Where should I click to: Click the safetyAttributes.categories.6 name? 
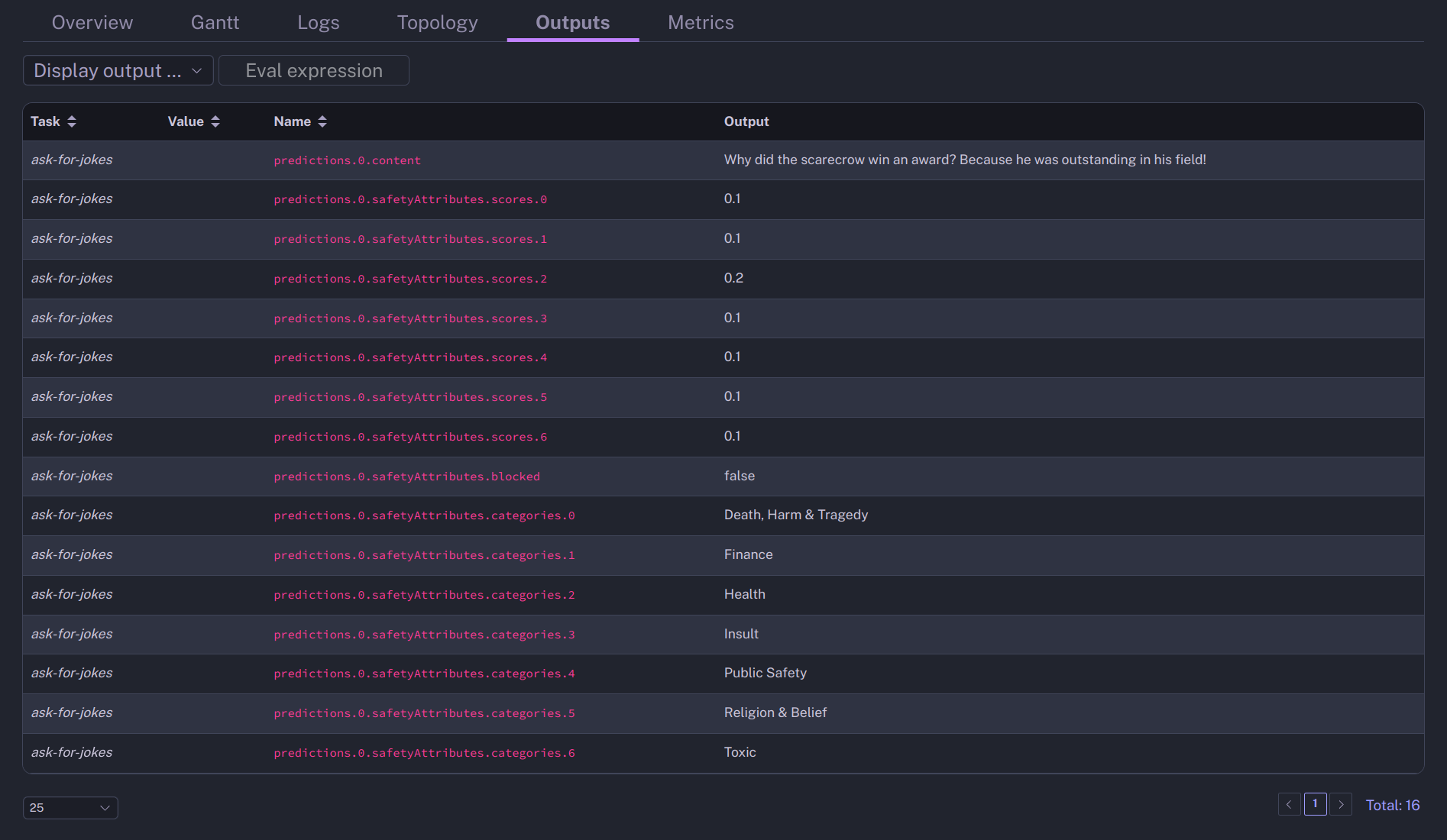(x=424, y=753)
